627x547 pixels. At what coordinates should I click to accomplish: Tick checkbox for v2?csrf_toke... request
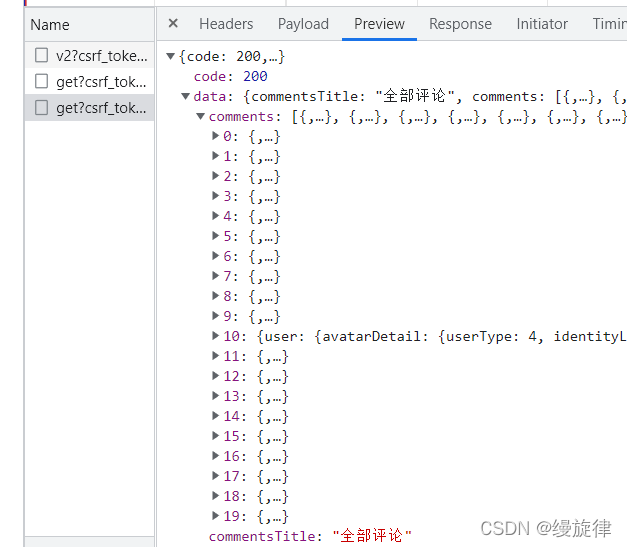[42, 55]
